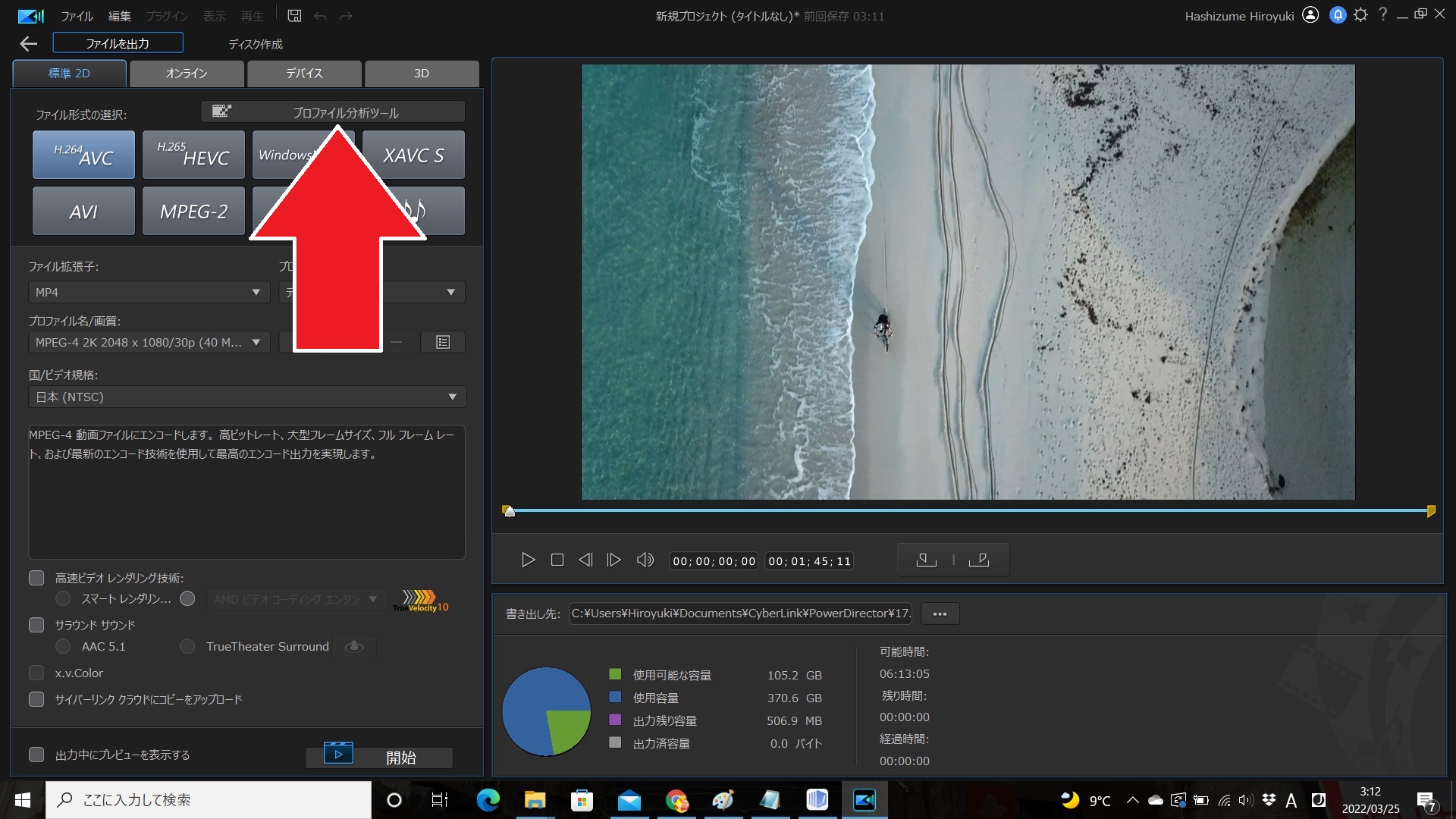1456x819 pixels.
Task: Step to previous frame
Action: (585, 560)
